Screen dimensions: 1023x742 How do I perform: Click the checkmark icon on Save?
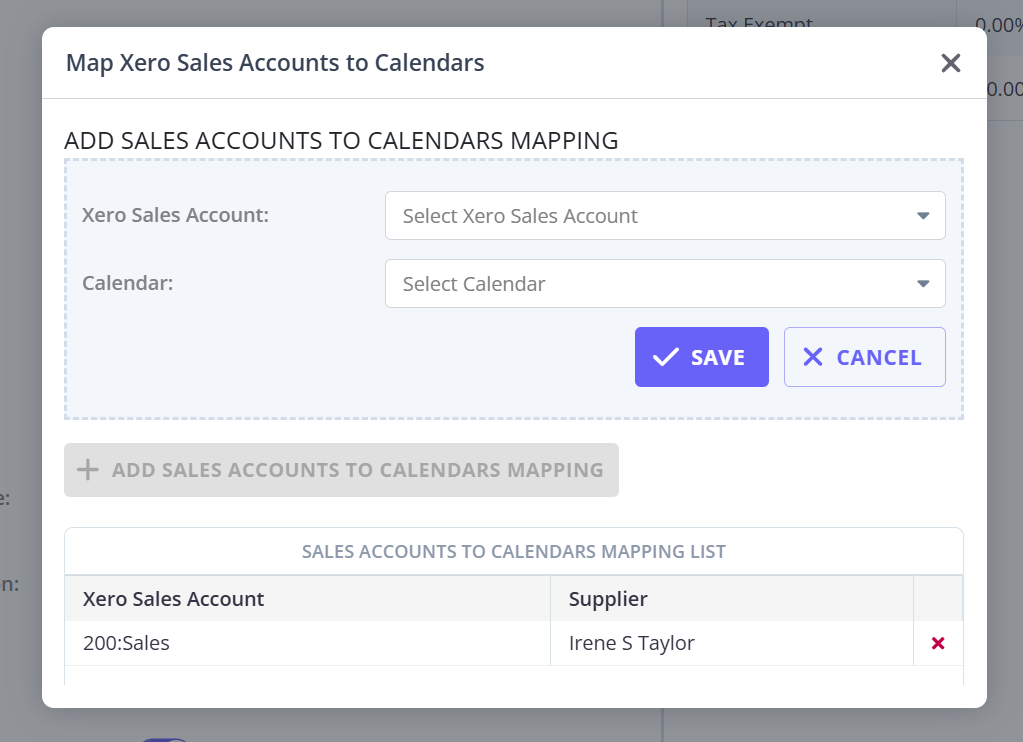click(665, 357)
